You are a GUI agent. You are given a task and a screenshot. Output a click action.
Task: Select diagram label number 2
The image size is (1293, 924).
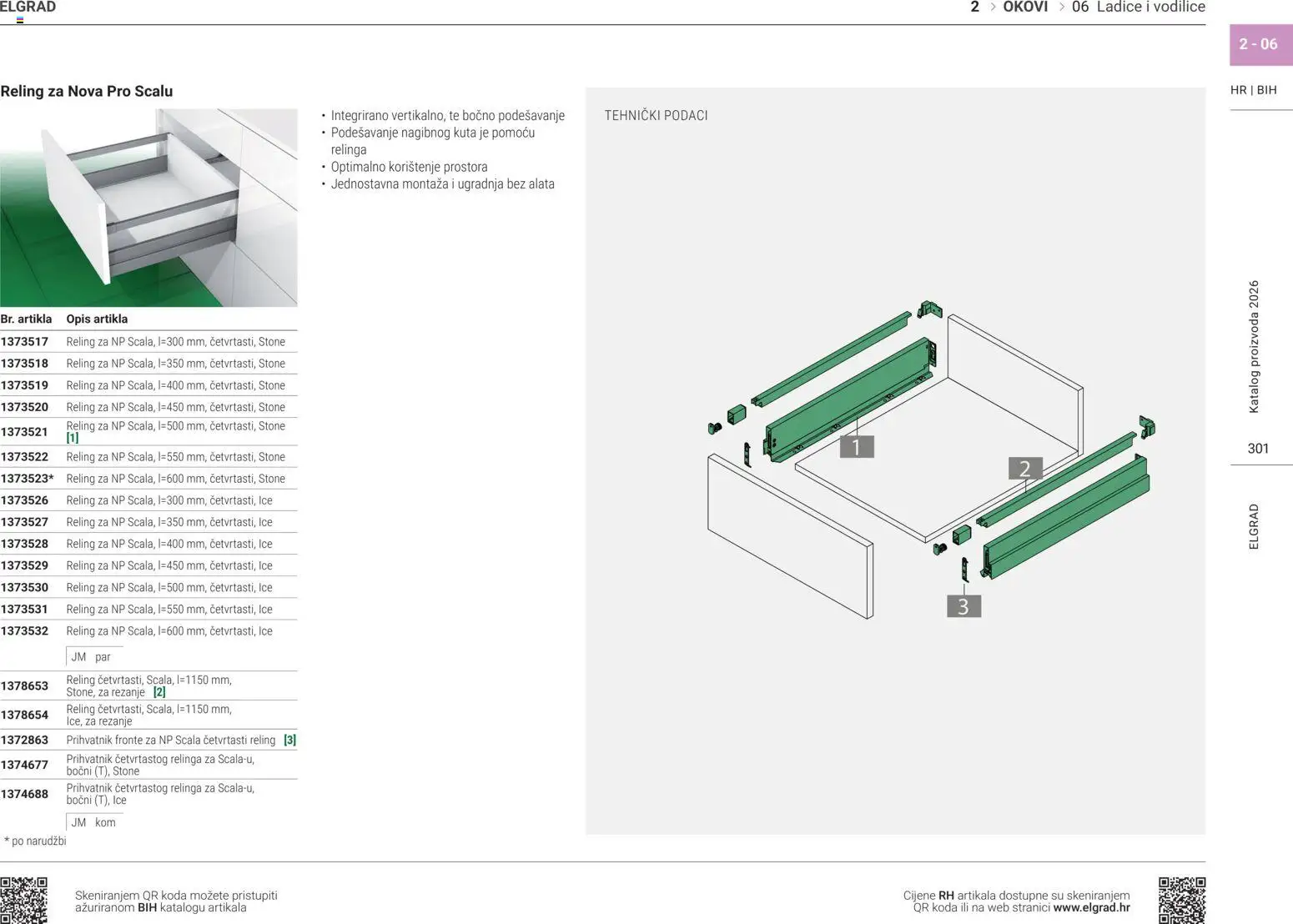[1024, 470]
